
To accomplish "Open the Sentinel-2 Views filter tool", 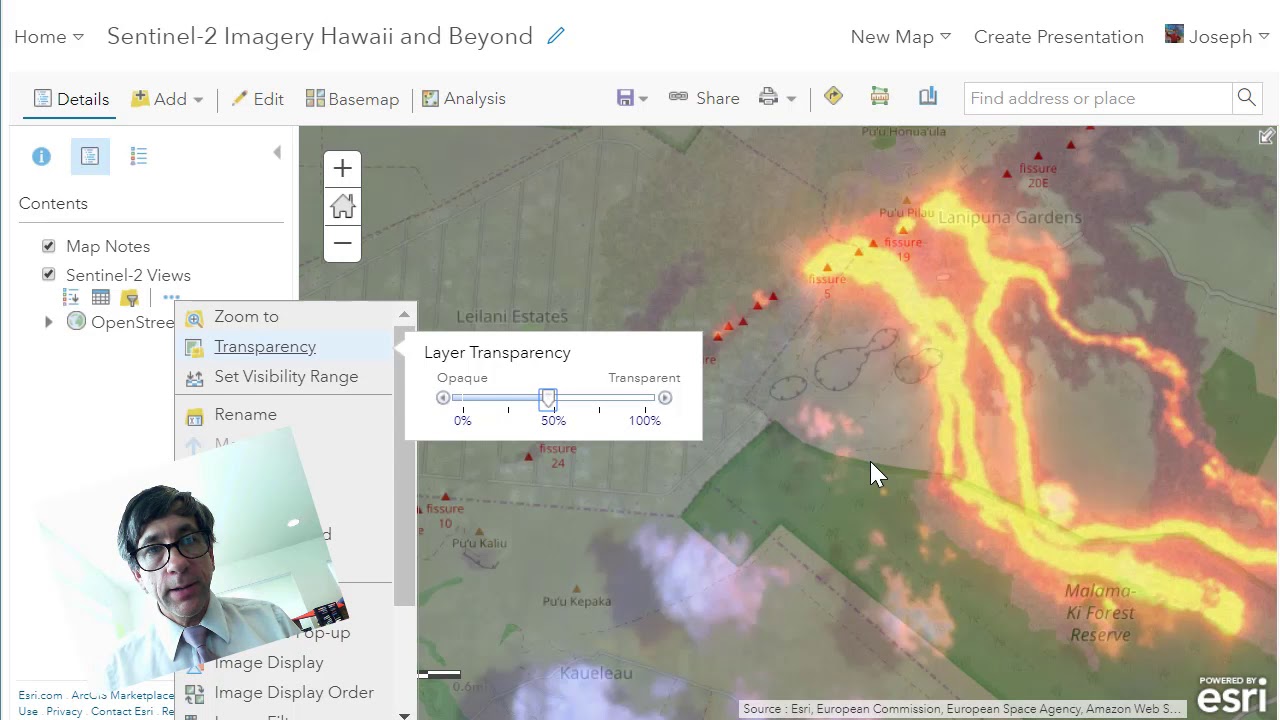I will [130, 297].
